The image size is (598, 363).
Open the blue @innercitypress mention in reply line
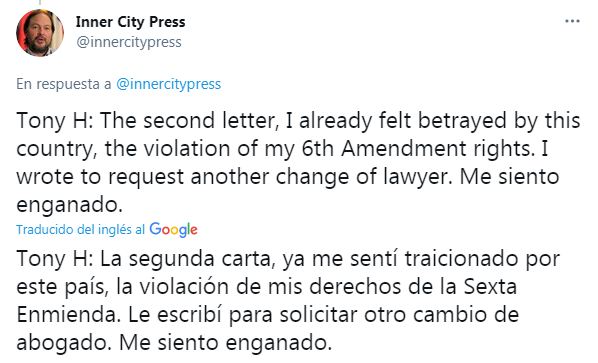(168, 84)
